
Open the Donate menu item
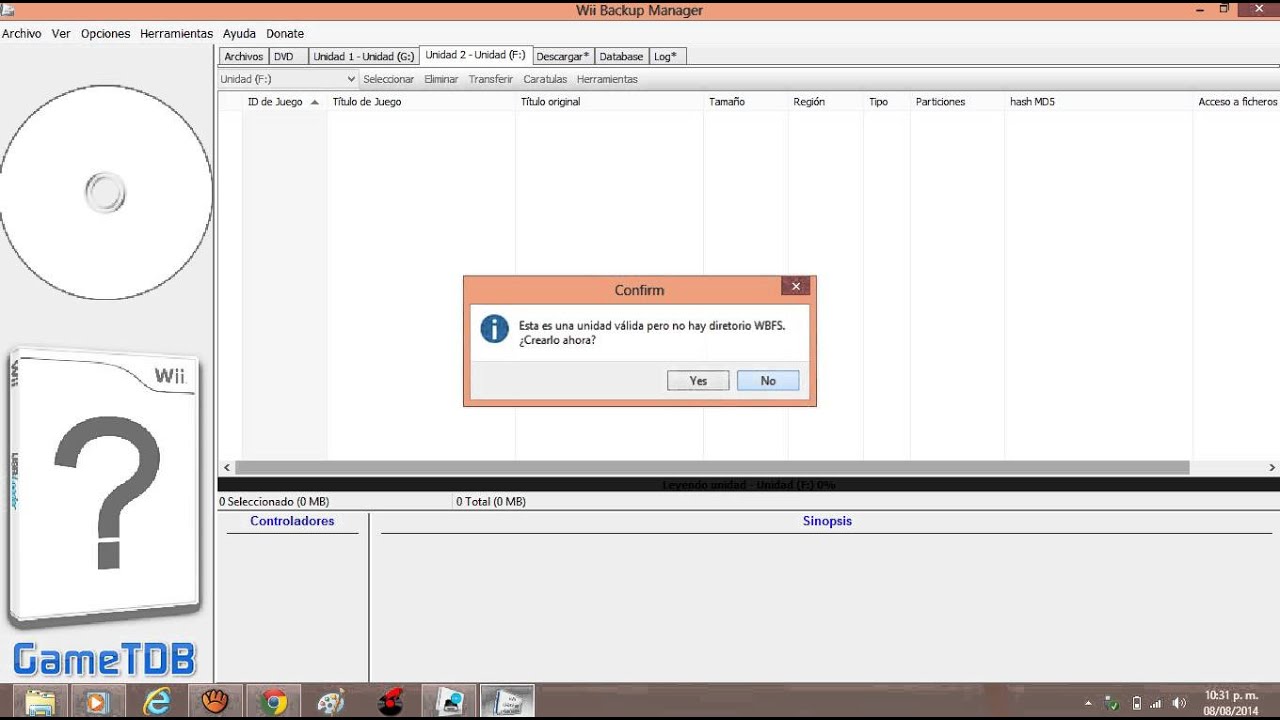[285, 33]
